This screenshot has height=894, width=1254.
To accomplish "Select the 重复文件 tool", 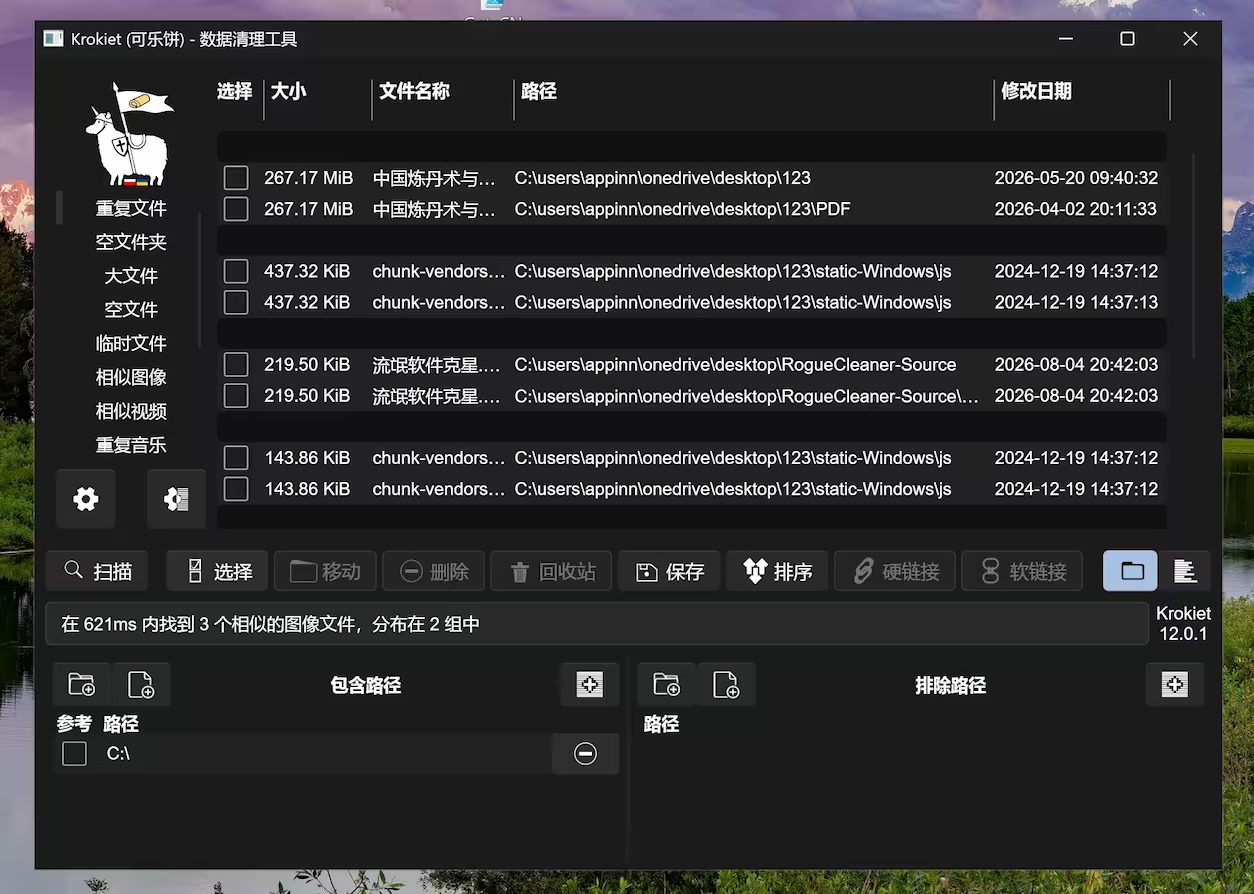I will (131, 208).
